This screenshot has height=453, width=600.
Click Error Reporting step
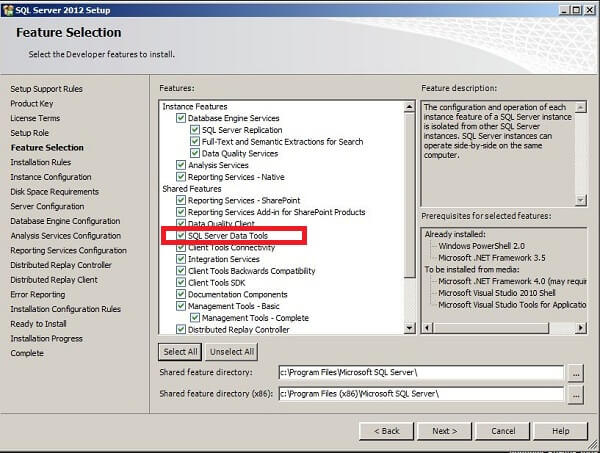click(38, 294)
